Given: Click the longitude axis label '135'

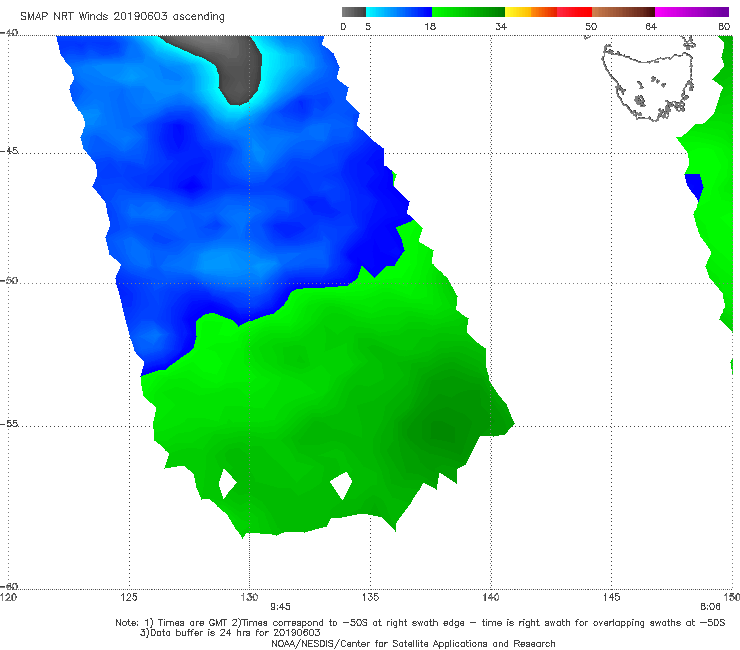Looking at the screenshot, I should 370,597.
